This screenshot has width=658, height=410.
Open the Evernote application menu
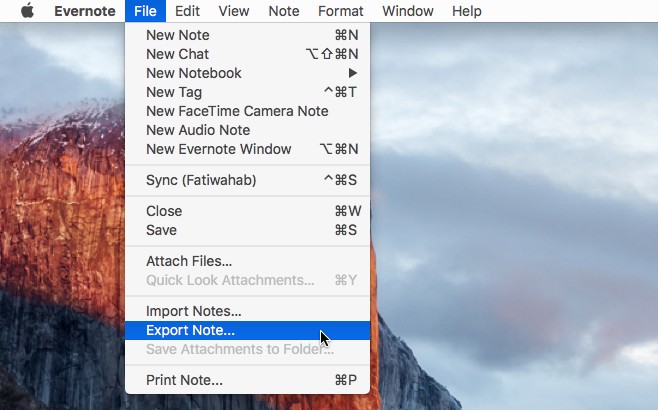[x=85, y=11]
